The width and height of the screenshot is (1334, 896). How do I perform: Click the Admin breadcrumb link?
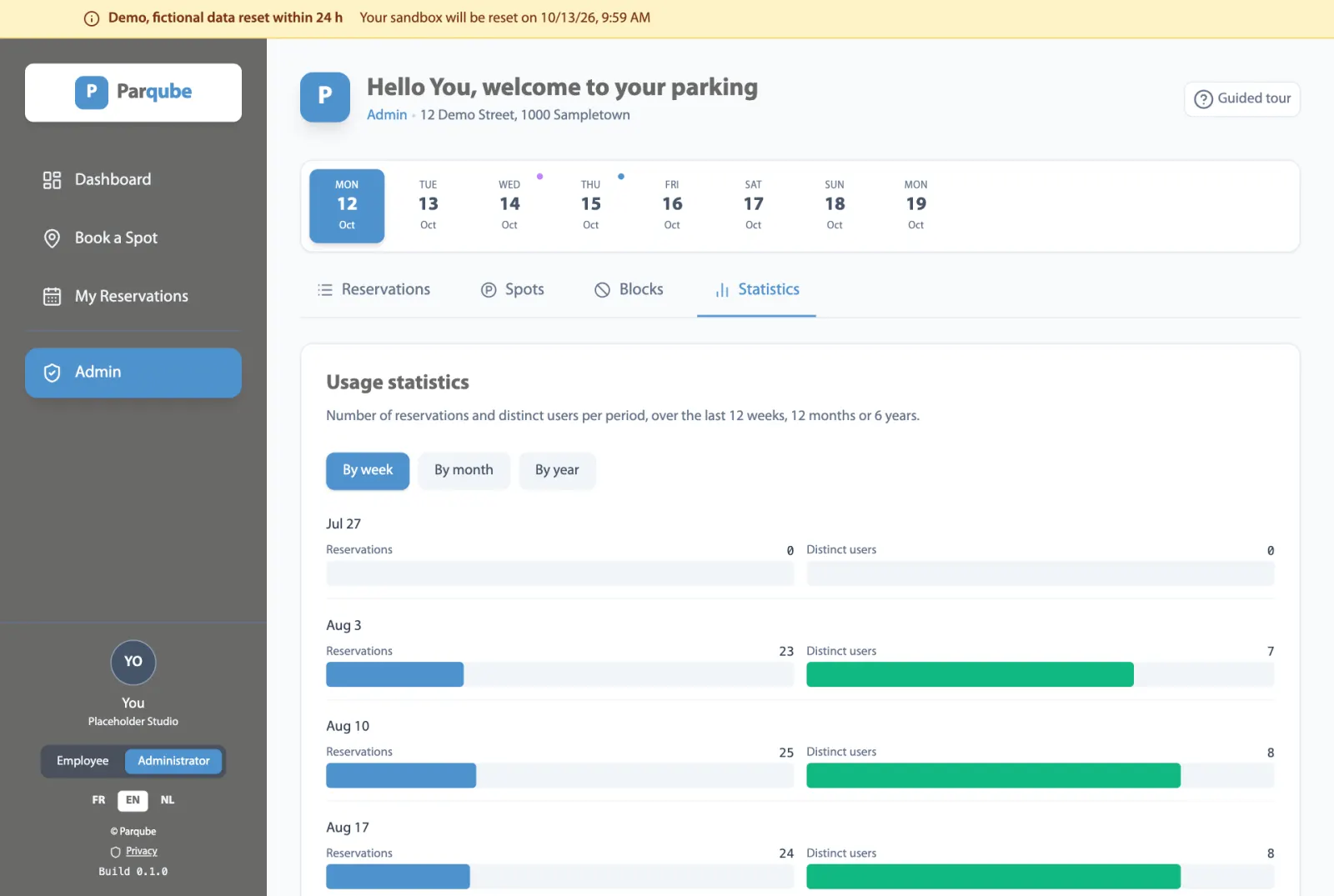click(387, 115)
